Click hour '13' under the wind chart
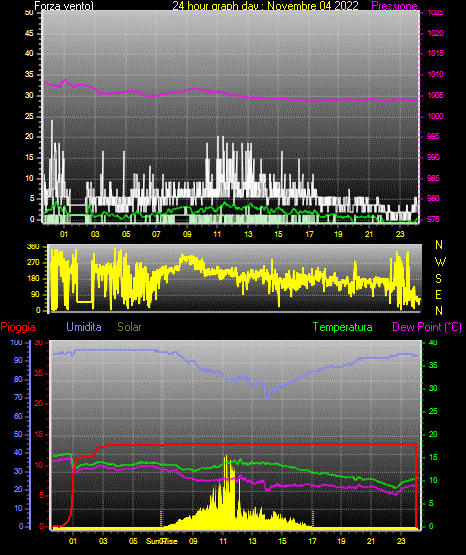This screenshot has height=555, width=466. [248, 234]
